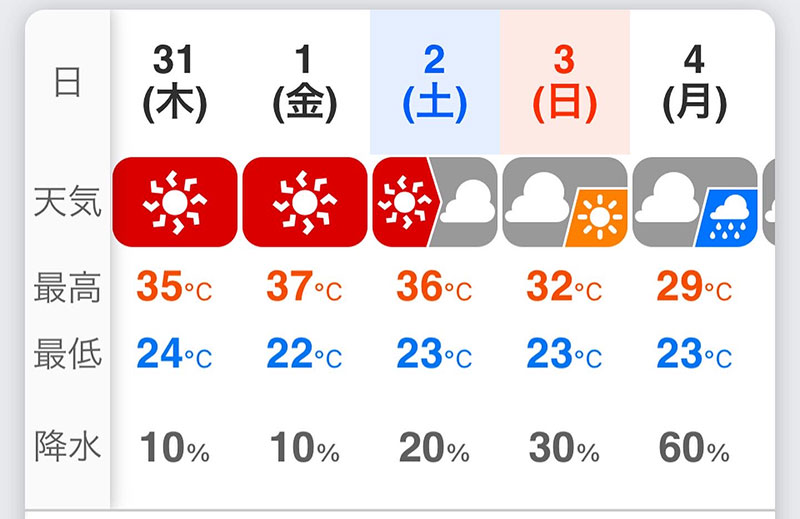Select the red 3 (日) Sunday header

pyautogui.click(x=564, y=83)
